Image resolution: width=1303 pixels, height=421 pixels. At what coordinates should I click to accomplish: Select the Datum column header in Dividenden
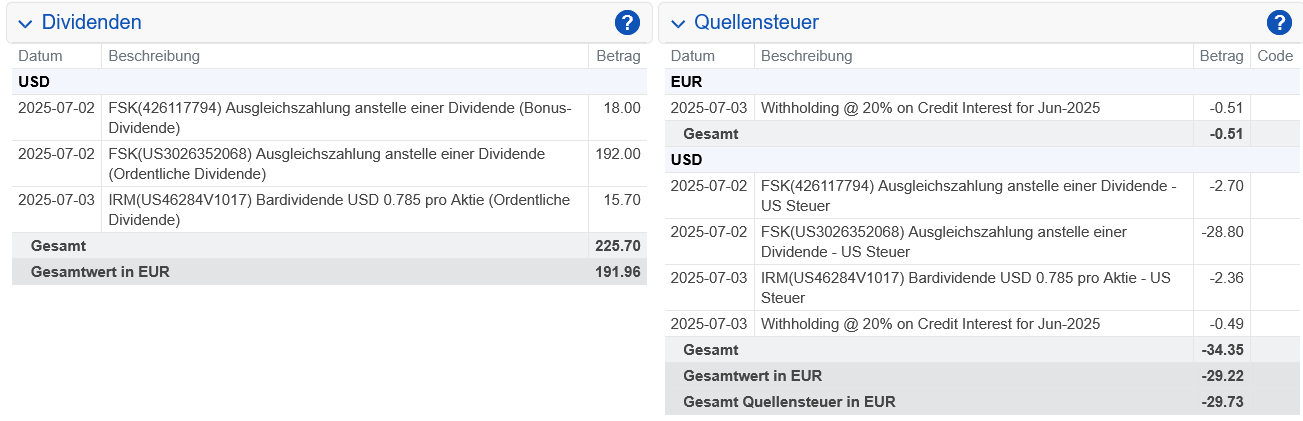pyautogui.click(x=40, y=56)
